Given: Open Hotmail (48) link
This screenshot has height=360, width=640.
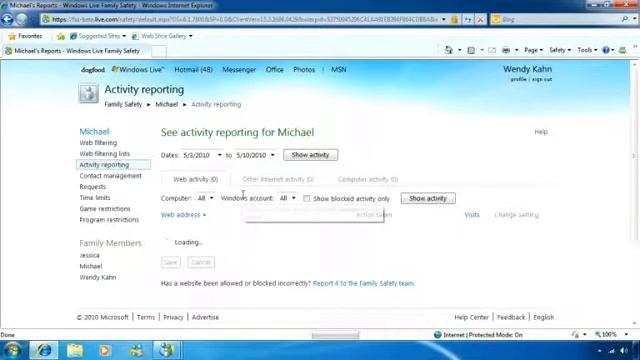Looking at the screenshot, I should (x=193, y=70).
